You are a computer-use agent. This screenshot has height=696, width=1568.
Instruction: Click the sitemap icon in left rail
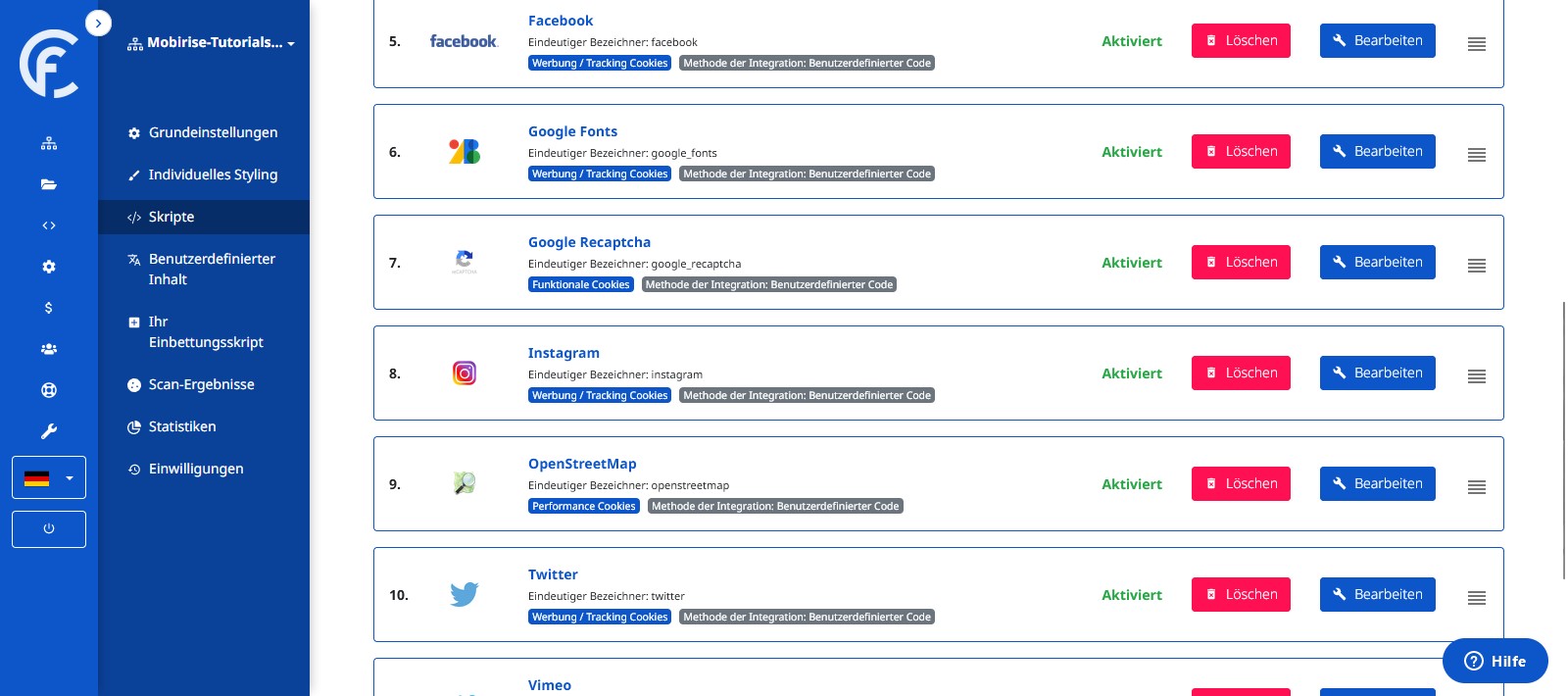tap(49, 143)
